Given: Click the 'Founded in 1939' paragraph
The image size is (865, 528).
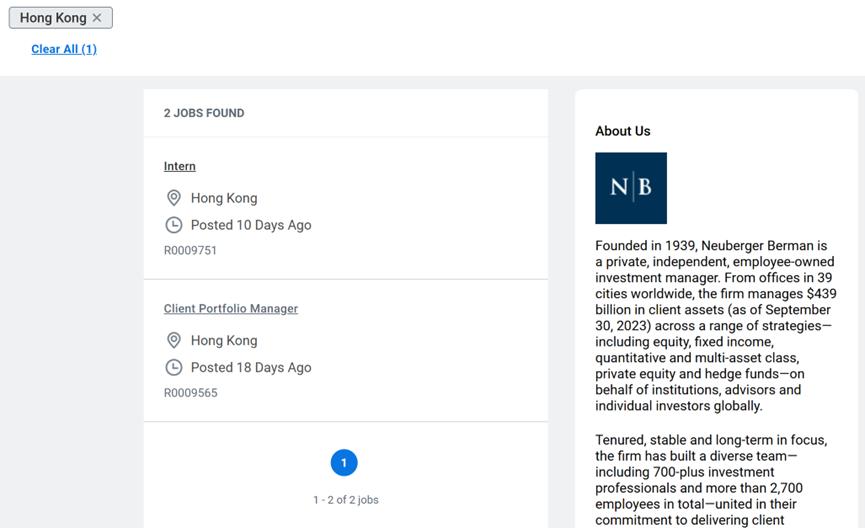Looking at the screenshot, I should point(714,326).
